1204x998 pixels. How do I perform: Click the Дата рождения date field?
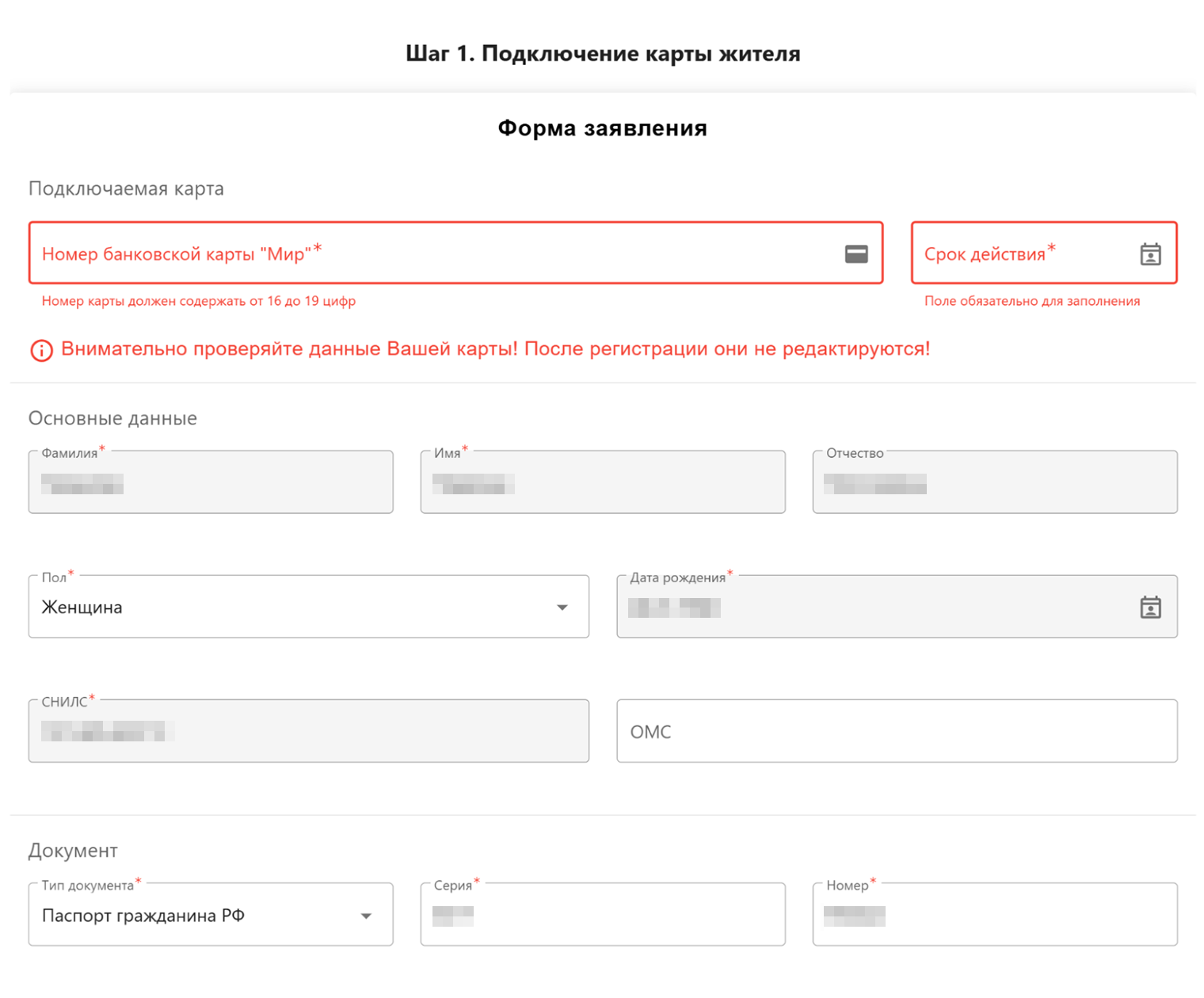click(871, 608)
